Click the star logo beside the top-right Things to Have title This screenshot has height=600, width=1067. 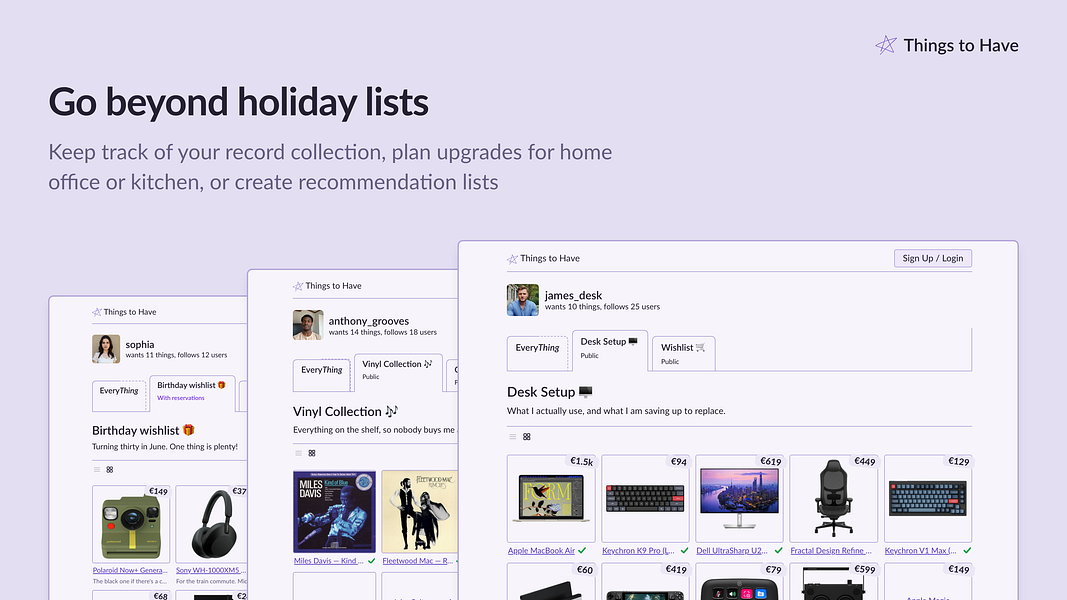[886, 45]
